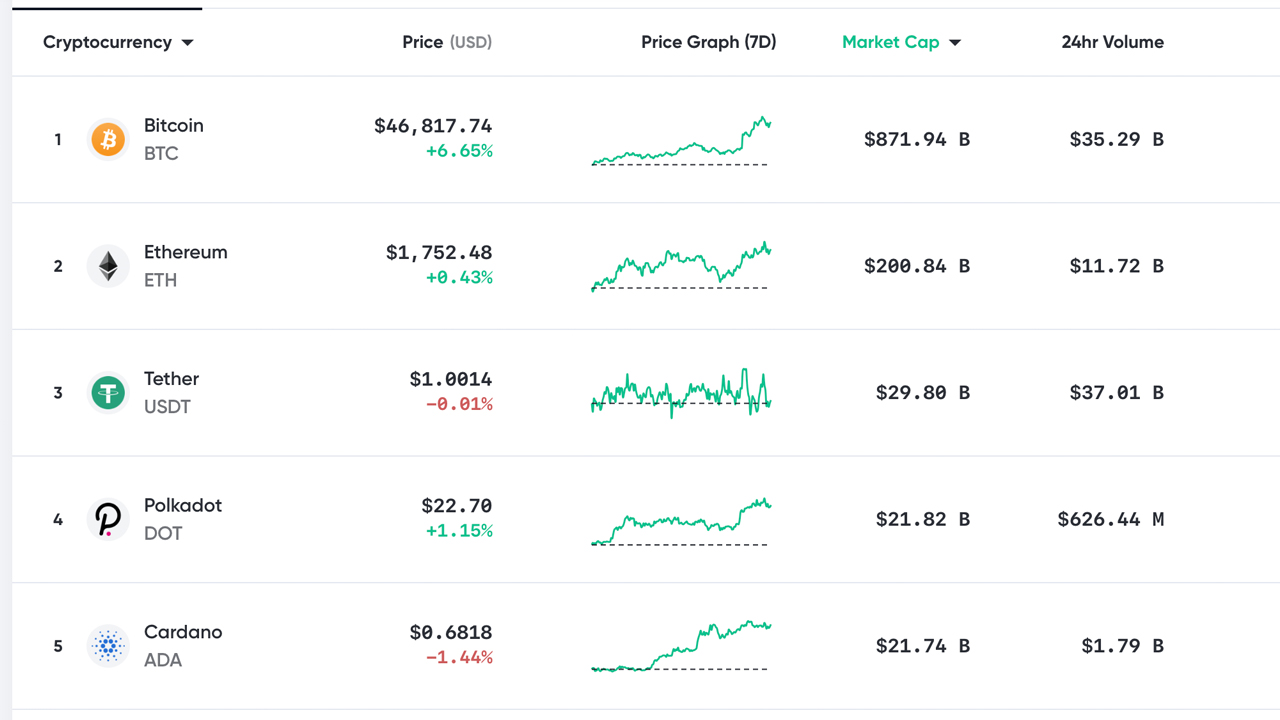Click 24hr volume $35.29 B
Image resolution: width=1280 pixels, height=720 pixels.
[1117, 140]
